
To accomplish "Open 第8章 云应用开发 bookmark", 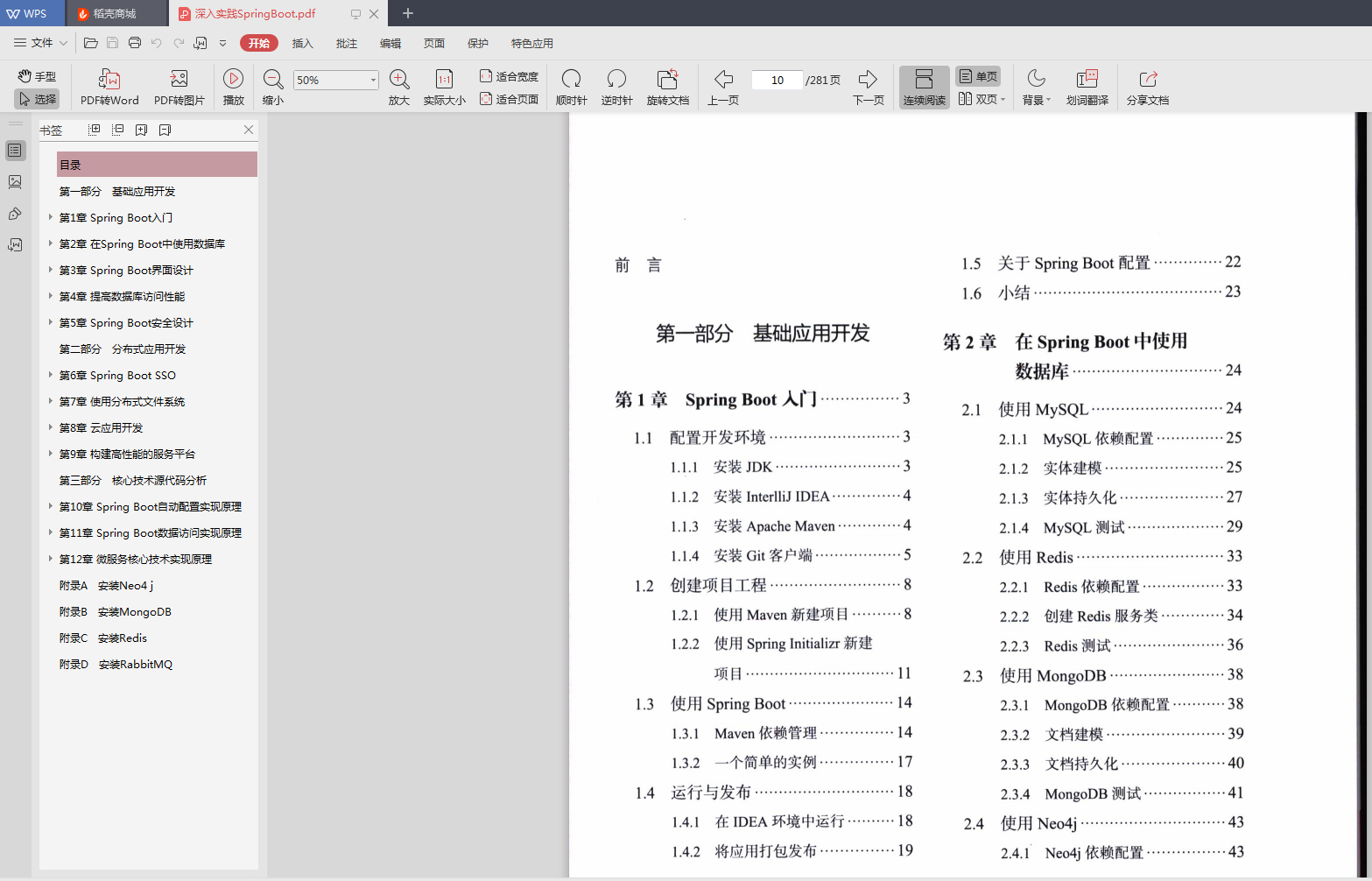I will (101, 427).
